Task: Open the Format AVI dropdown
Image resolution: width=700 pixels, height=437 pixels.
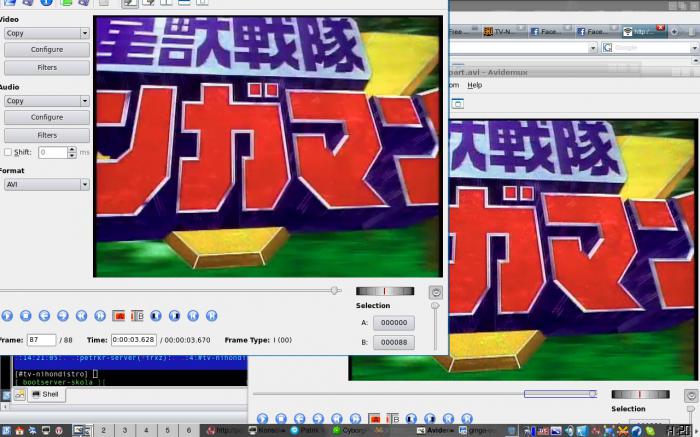Action: [x=46, y=184]
